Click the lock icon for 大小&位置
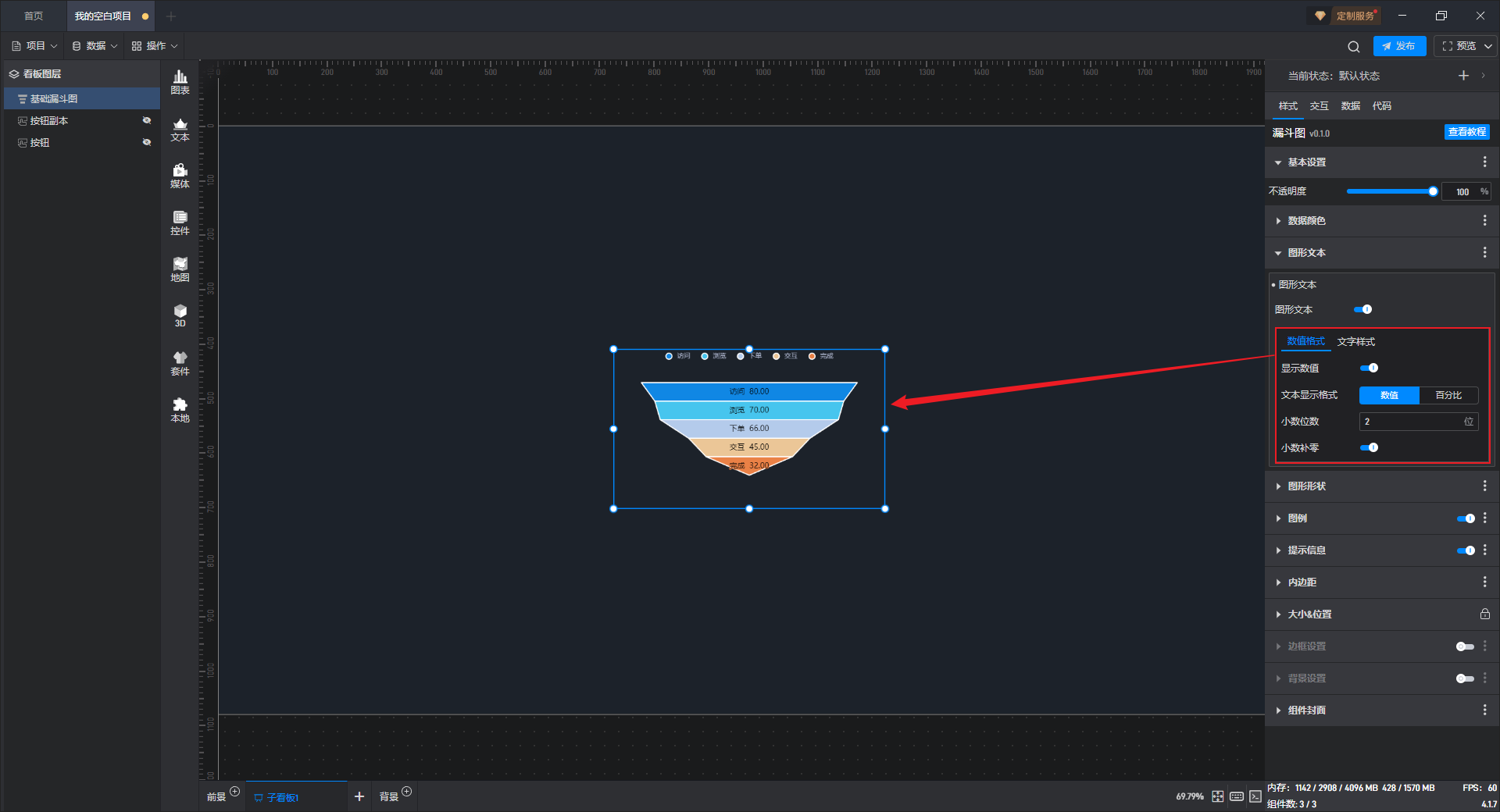 point(1484,614)
